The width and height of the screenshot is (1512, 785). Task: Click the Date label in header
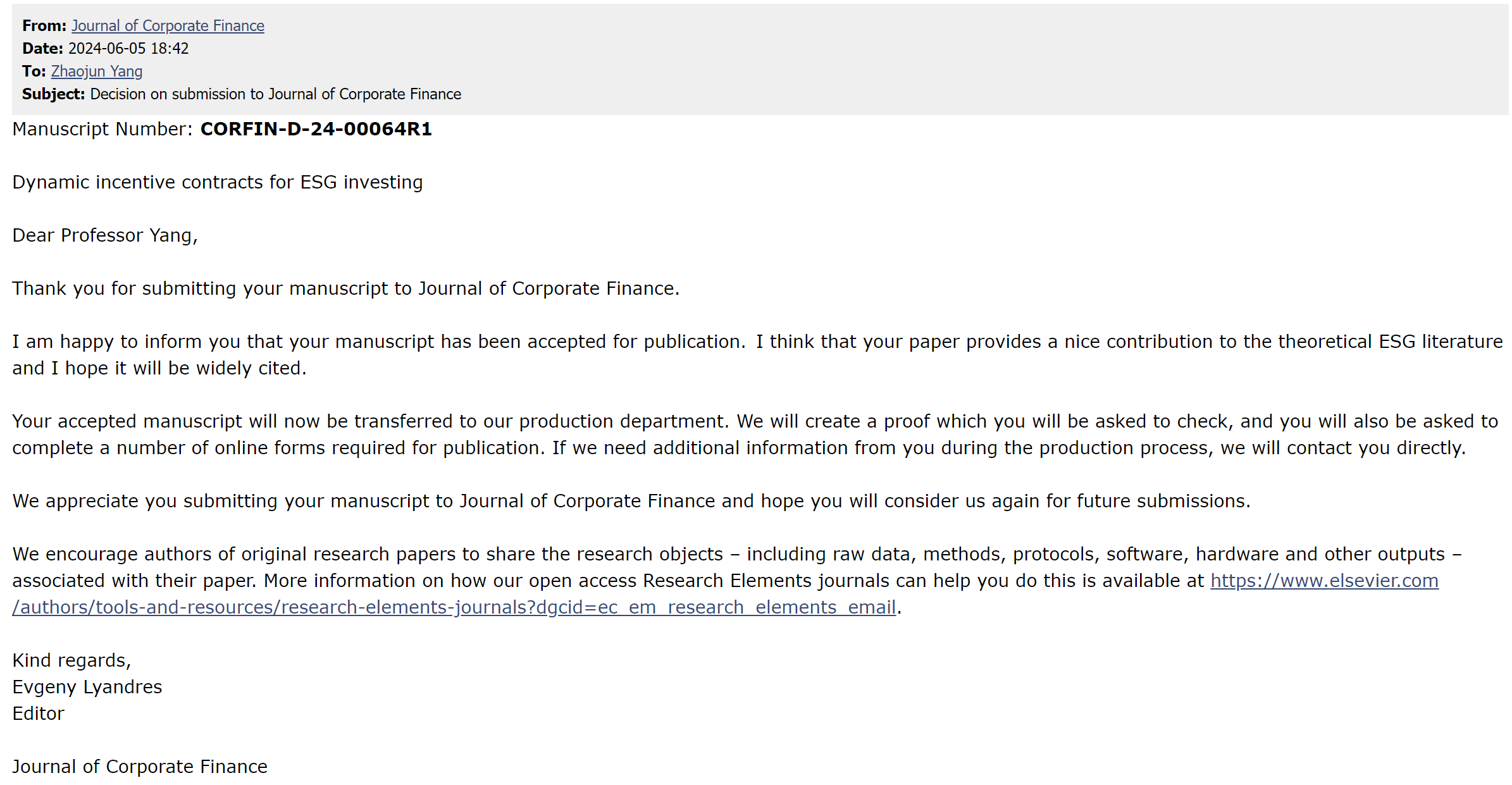42,49
